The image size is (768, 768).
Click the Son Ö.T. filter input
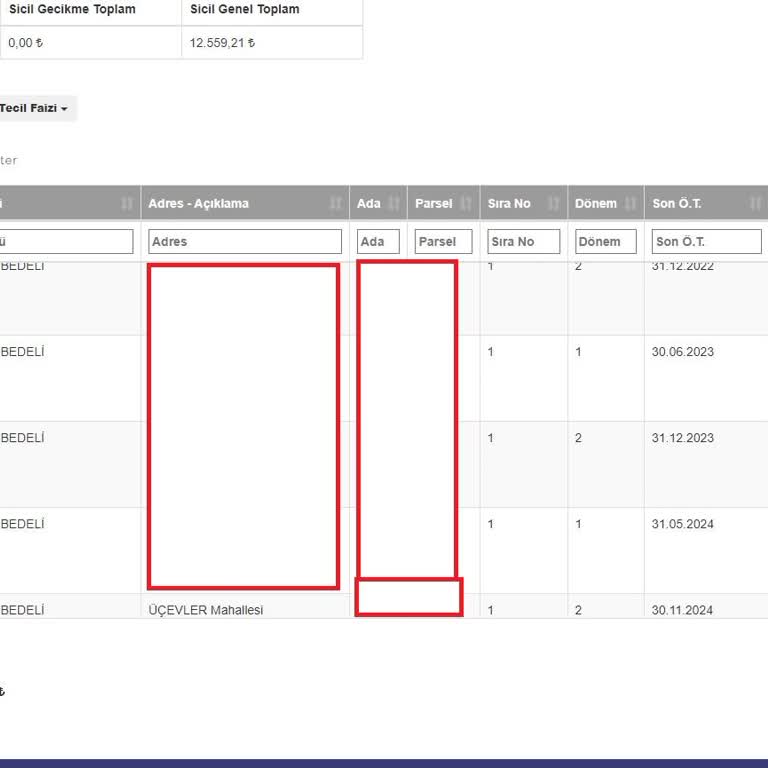tap(706, 241)
